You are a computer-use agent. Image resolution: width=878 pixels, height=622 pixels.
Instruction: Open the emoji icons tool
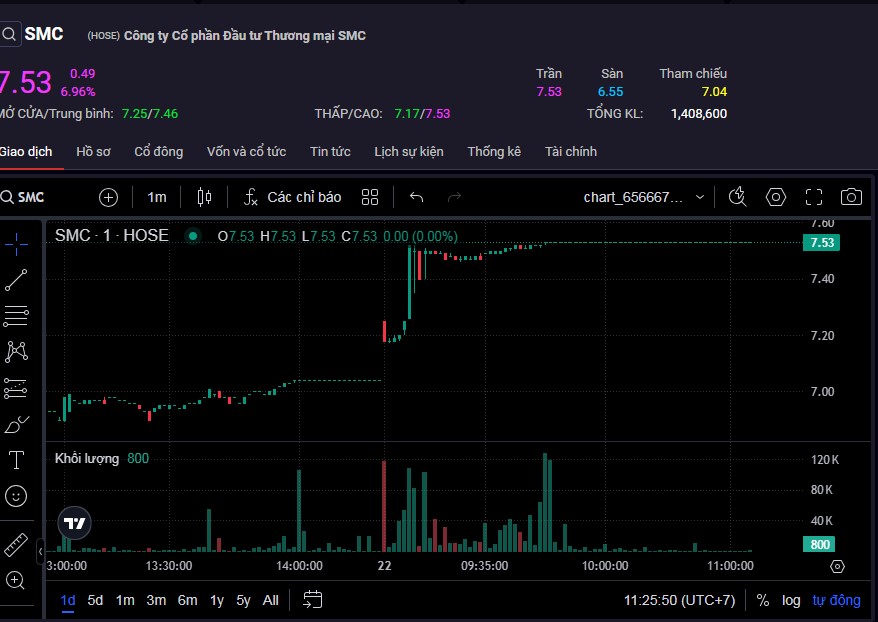(x=16, y=496)
